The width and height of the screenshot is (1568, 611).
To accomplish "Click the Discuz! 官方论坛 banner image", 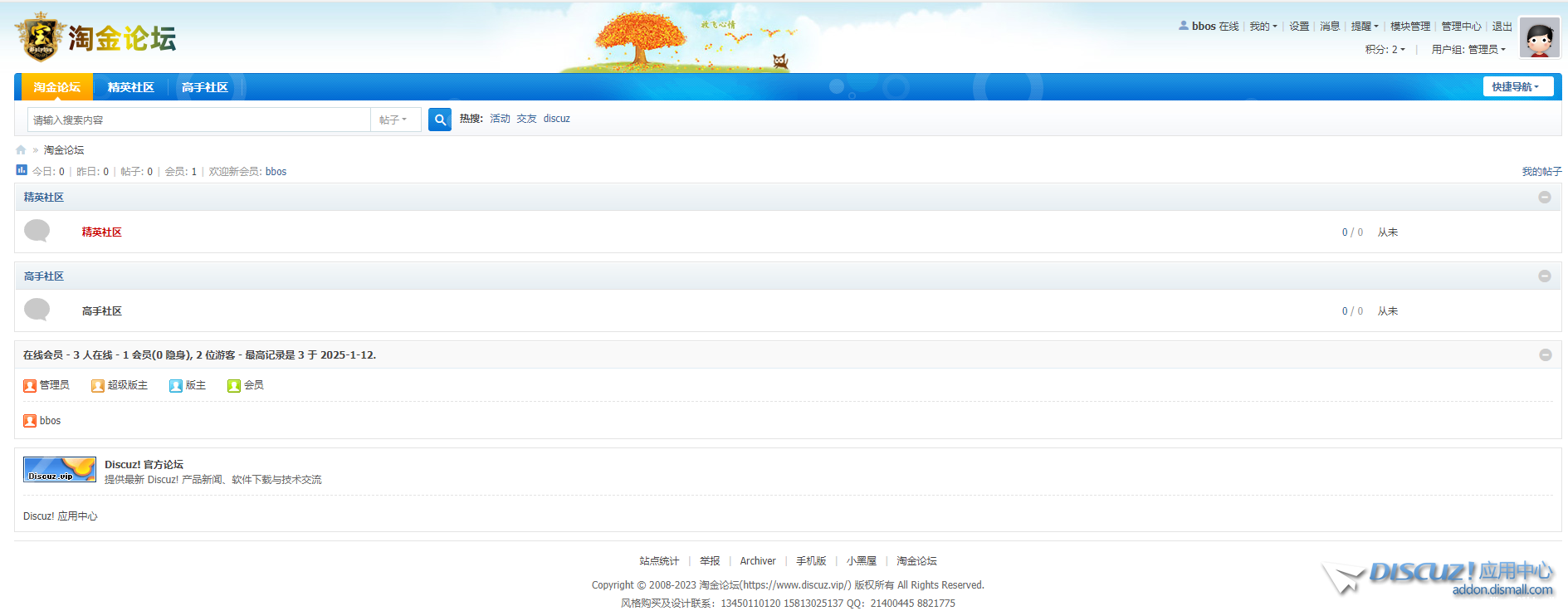I will [x=59, y=469].
